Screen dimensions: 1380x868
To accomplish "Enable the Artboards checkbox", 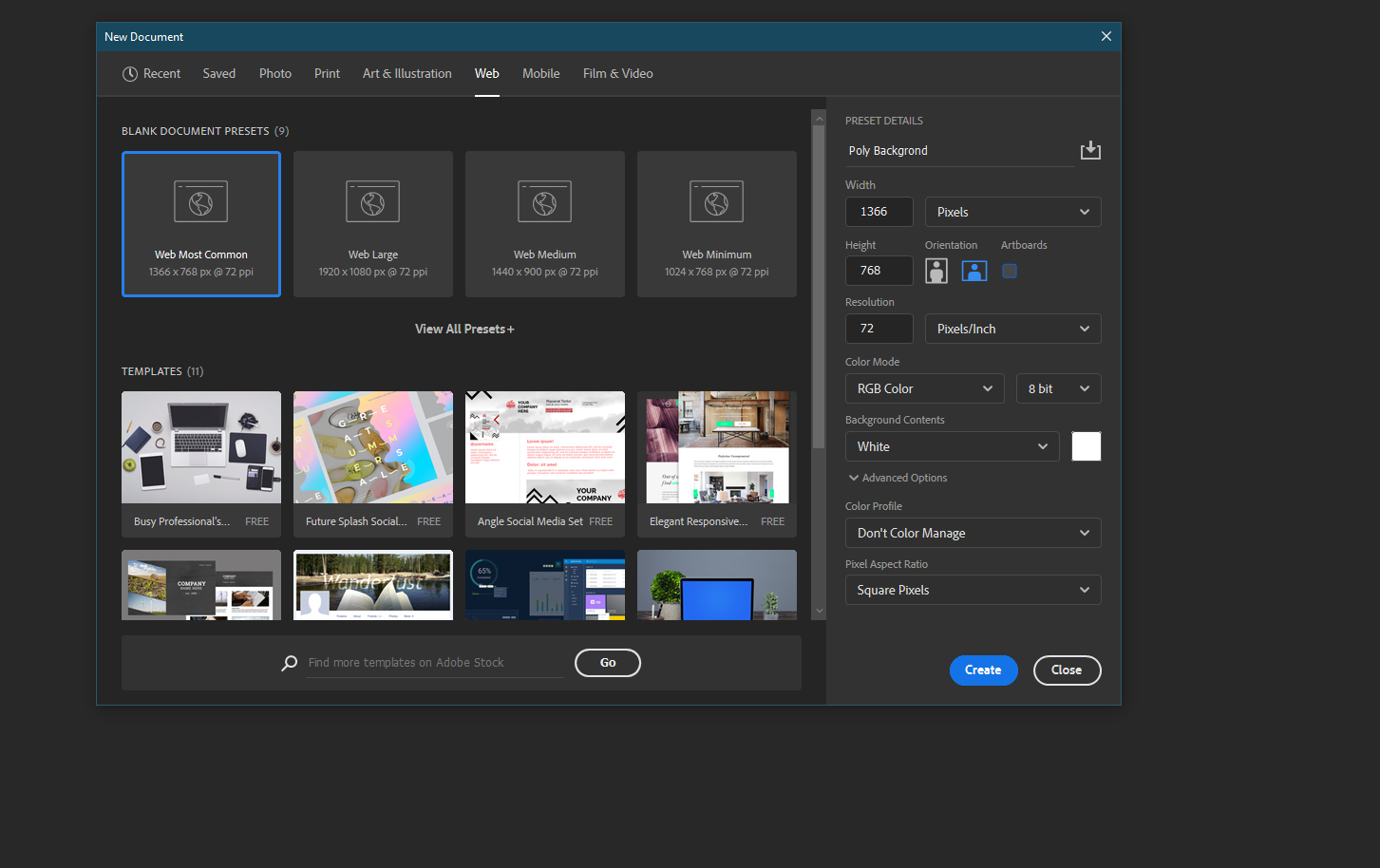I will tap(1010, 271).
